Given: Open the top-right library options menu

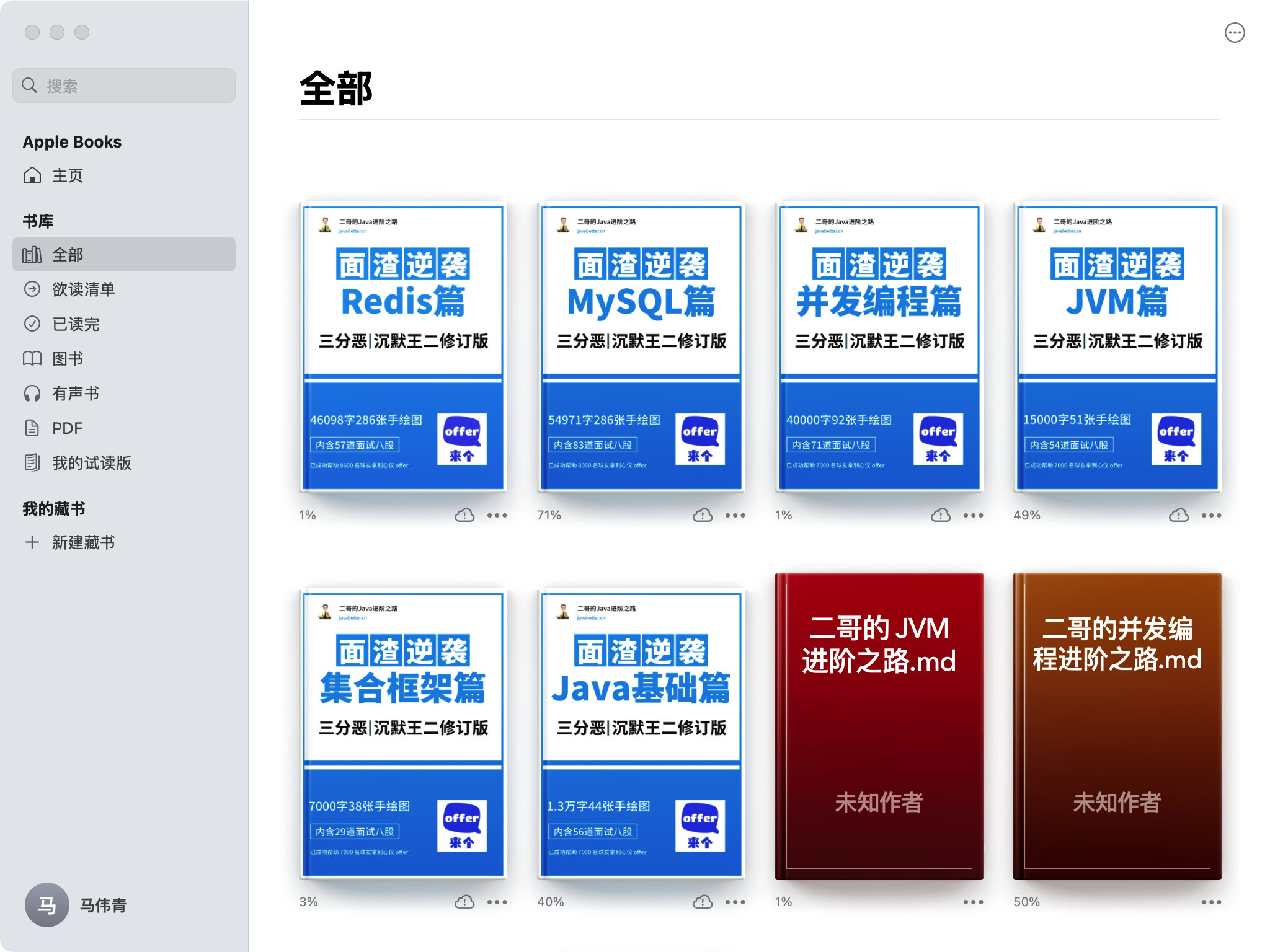Looking at the screenshot, I should click(1235, 32).
